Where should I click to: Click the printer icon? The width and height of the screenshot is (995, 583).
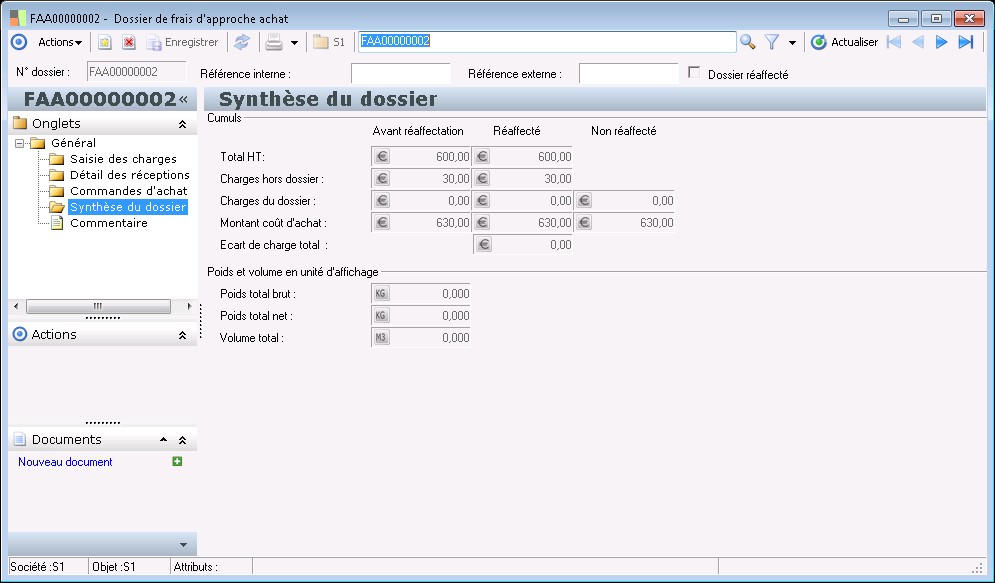pos(273,42)
